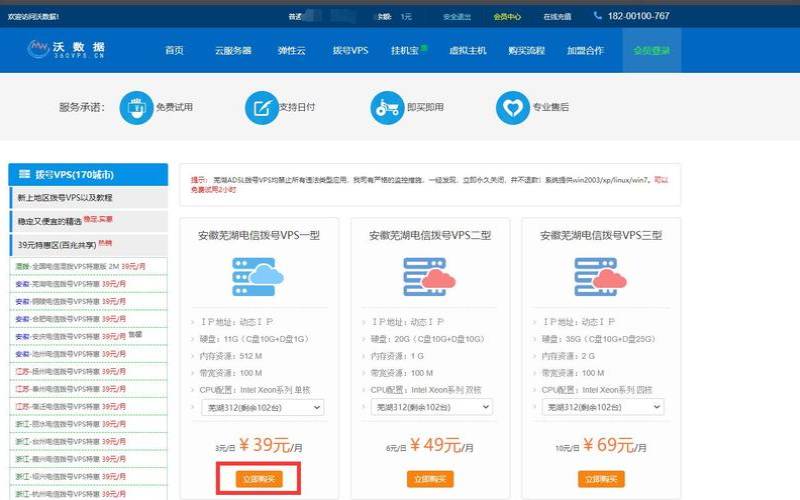Click the 会员中心 link in top bar
Image resolution: width=800 pixels, height=500 pixels.
[507, 16]
